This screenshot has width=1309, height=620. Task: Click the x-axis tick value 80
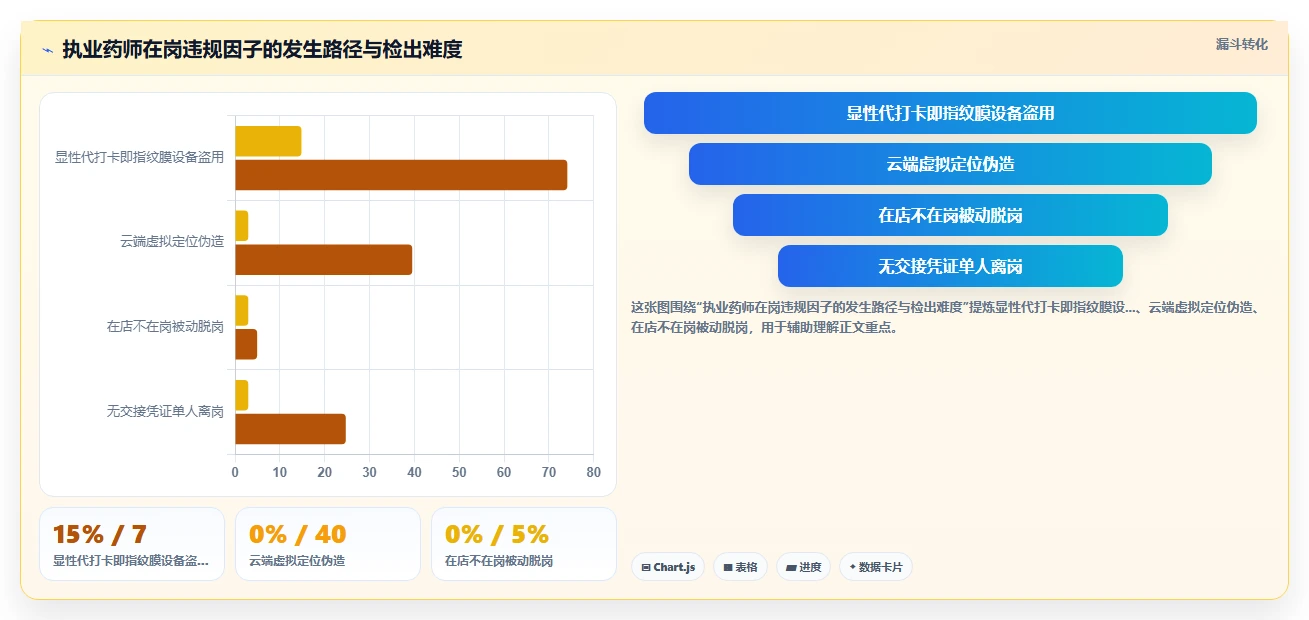coord(593,473)
